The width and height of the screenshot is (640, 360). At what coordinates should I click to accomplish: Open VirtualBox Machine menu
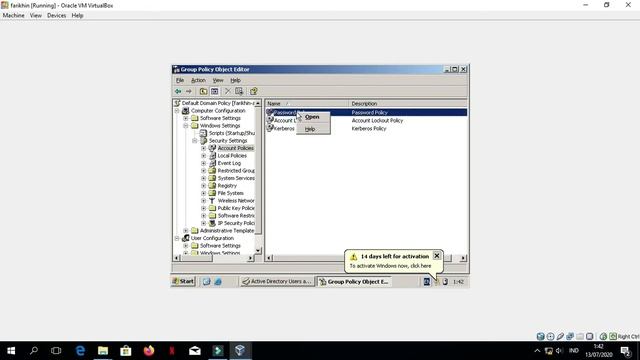point(13,16)
